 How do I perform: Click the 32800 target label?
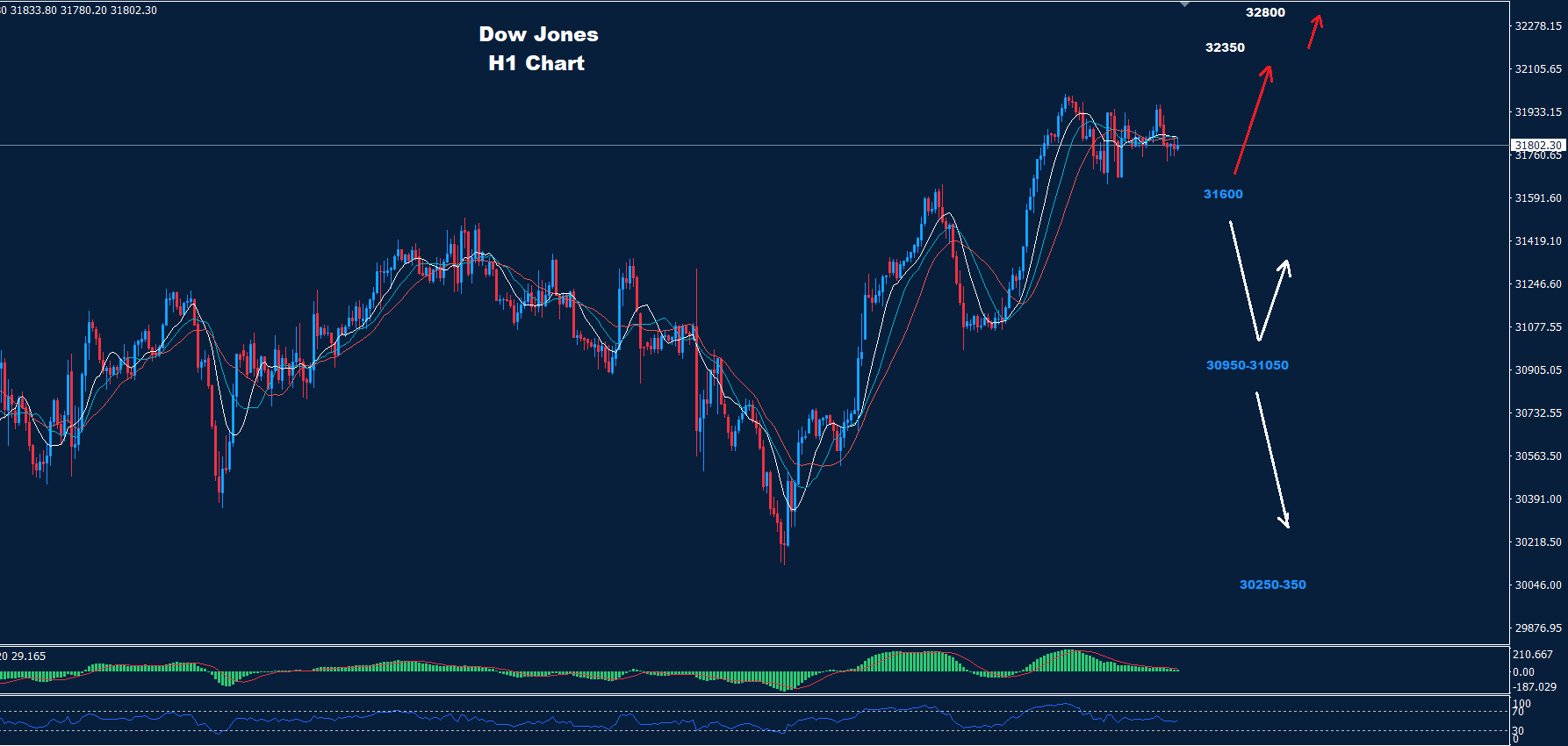tap(1265, 12)
